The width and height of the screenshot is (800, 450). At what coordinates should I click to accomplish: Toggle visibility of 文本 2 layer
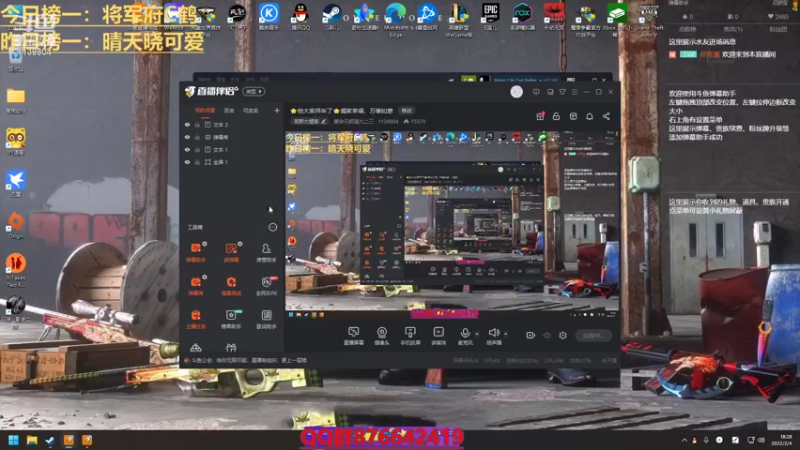point(187,124)
